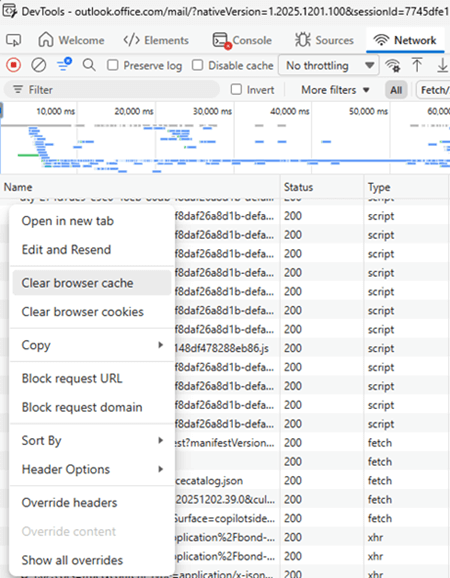Click 30,000 ms timeline marker
The height and width of the screenshot is (578, 450).
(x=212, y=111)
